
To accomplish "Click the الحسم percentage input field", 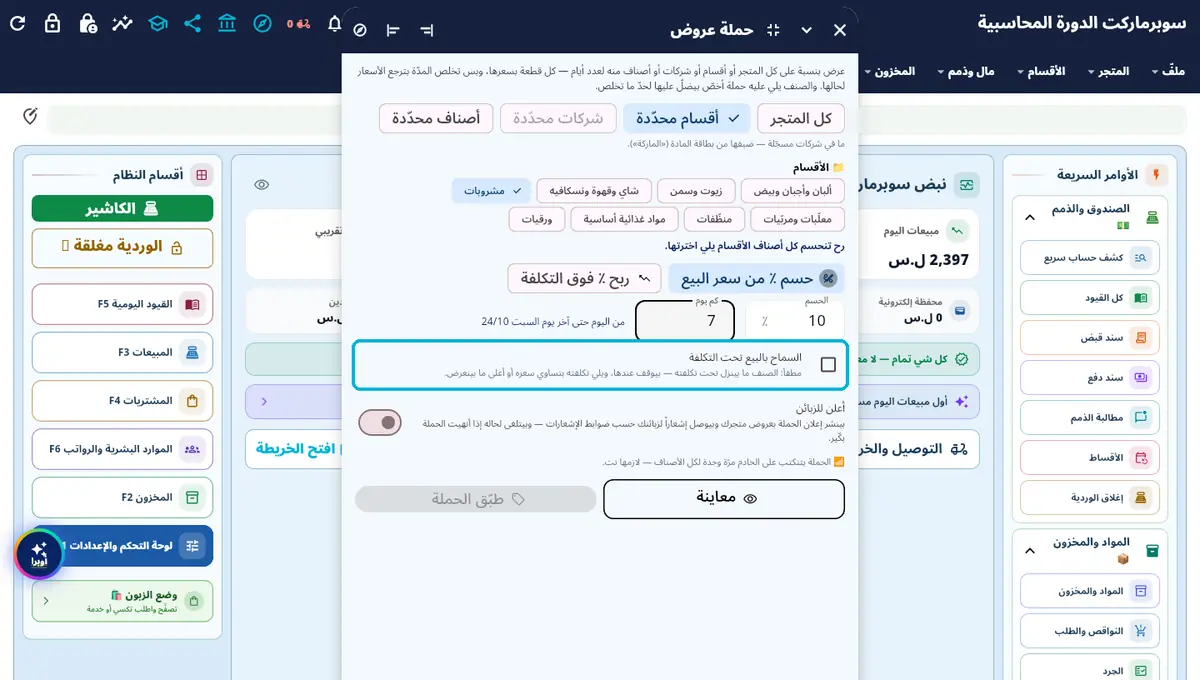I will tap(794, 320).
